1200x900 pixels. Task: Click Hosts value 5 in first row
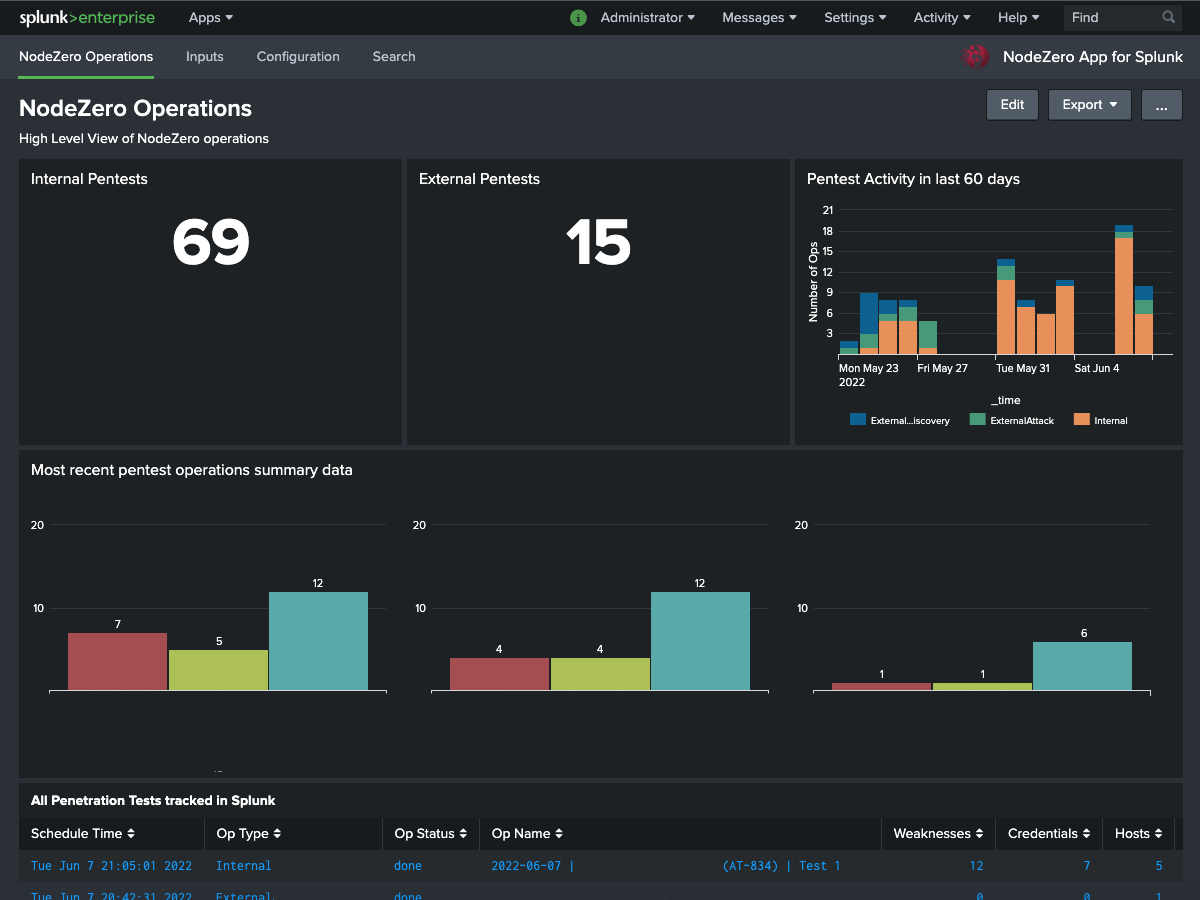pyautogui.click(x=1159, y=866)
